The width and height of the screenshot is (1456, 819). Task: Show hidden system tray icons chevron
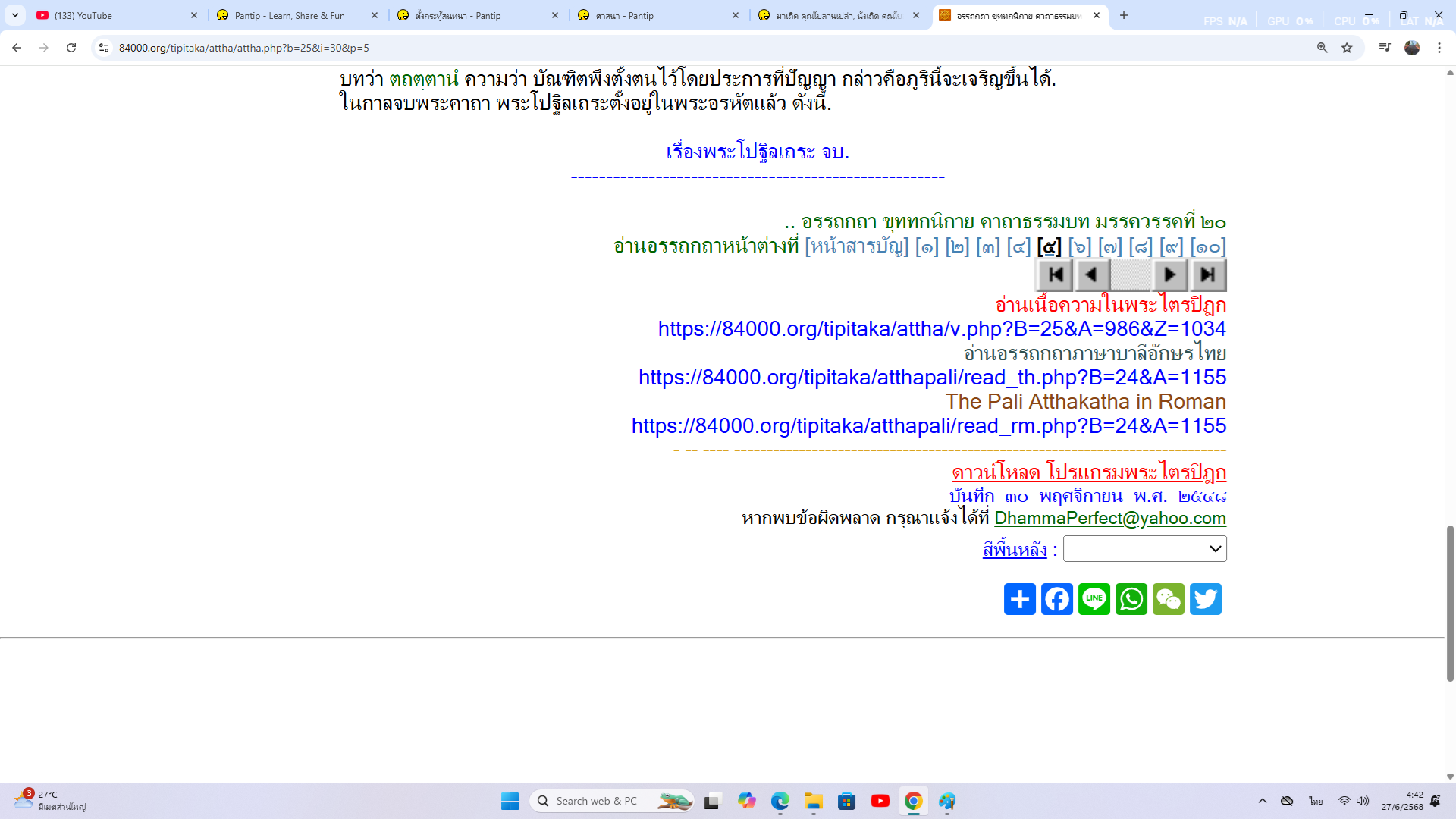pos(1263,801)
